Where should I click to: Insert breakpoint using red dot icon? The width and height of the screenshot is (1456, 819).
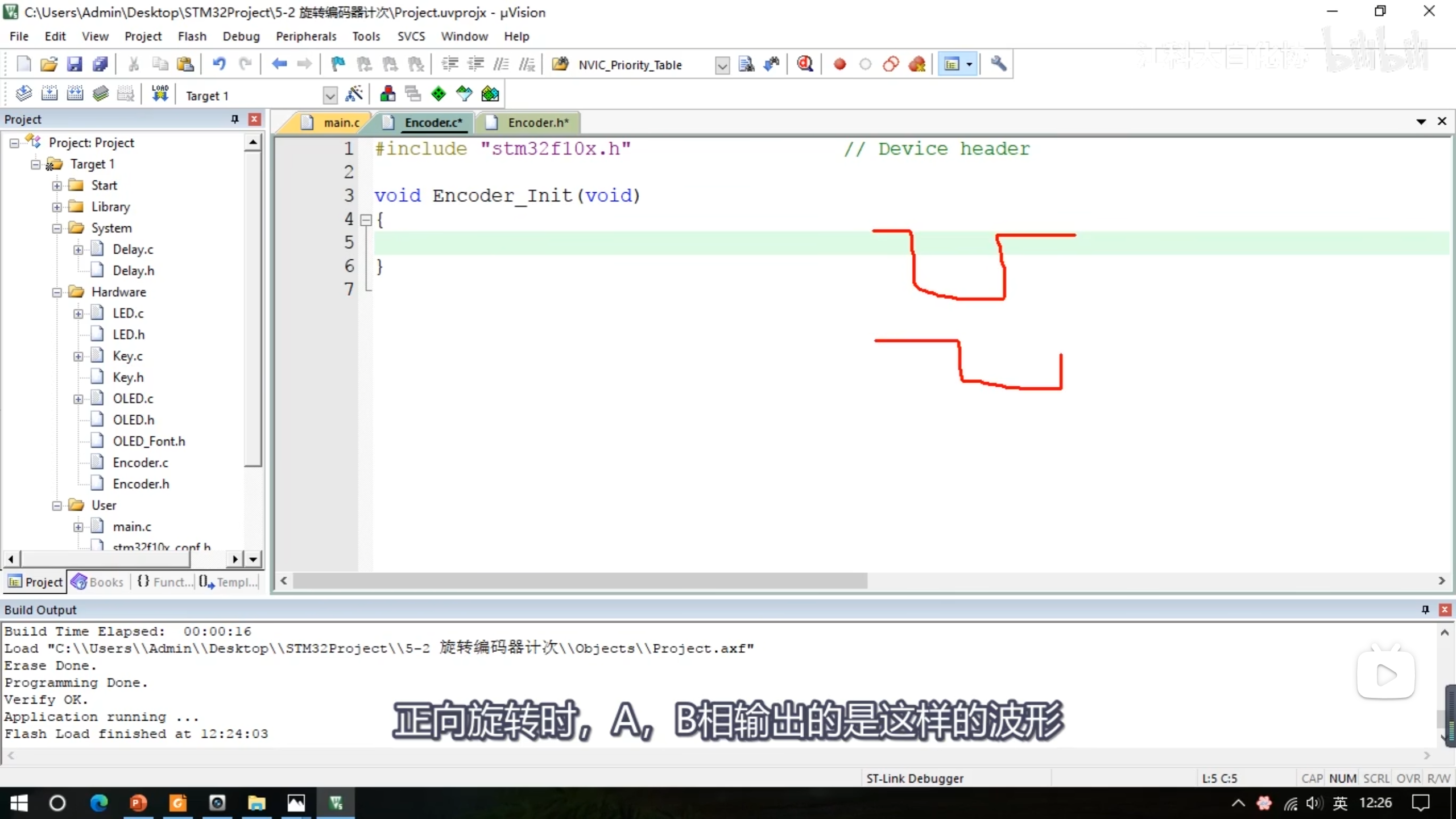839,64
